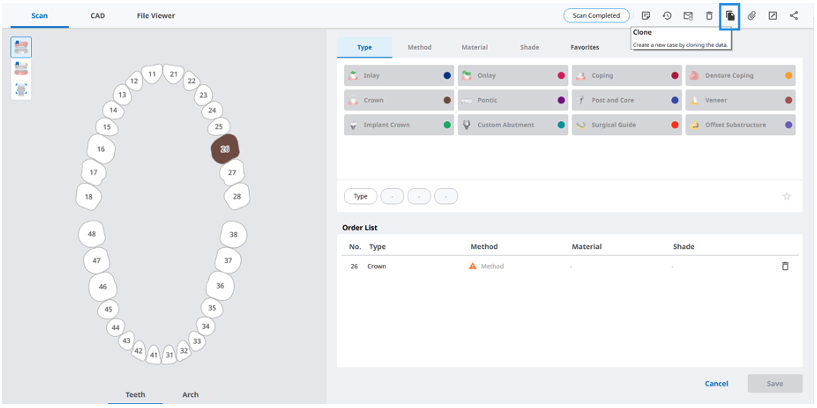817x408 pixels.
Task: Choose the Implant Crown type
Action: pos(399,125)
